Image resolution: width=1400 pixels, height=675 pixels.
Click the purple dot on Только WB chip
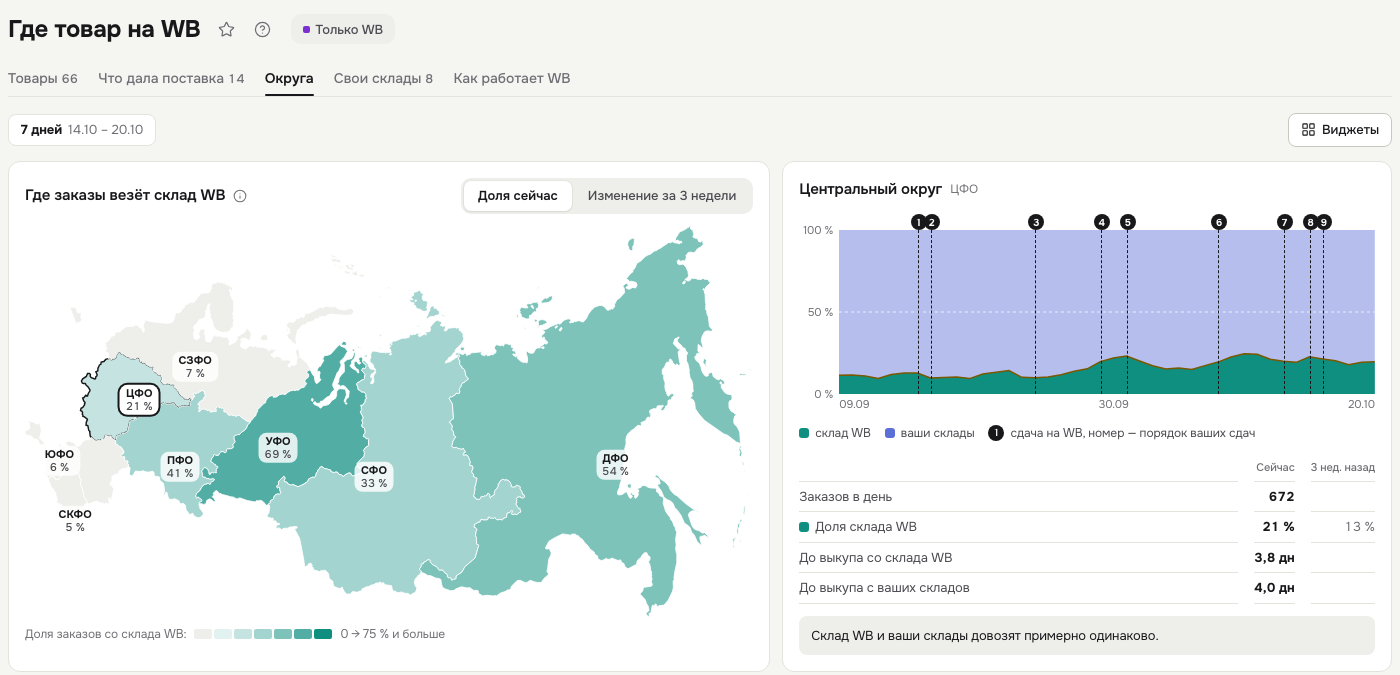[x=306, y=30]
